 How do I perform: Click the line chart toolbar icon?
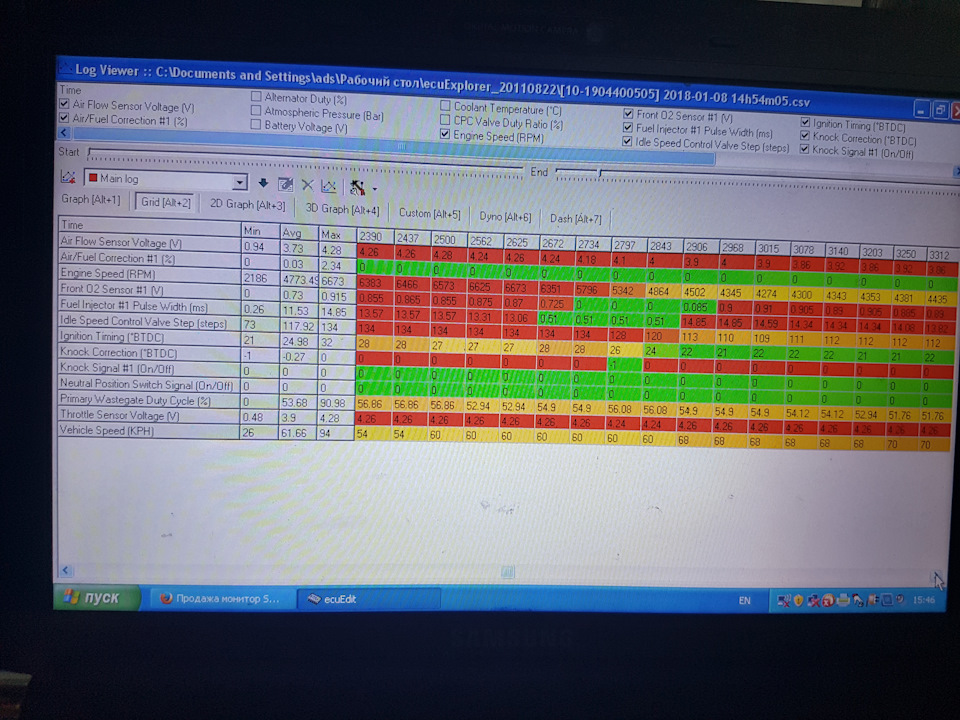pyautogui.click(x=329, y=186)
